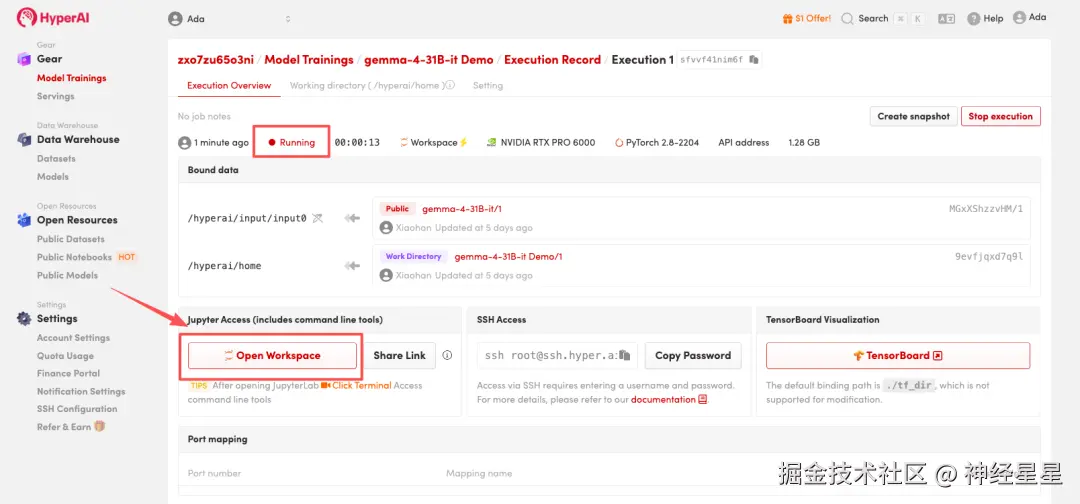Open Public Datasets in sidebar
Screen dimensions: 1080x504
(x=71, y=239)
